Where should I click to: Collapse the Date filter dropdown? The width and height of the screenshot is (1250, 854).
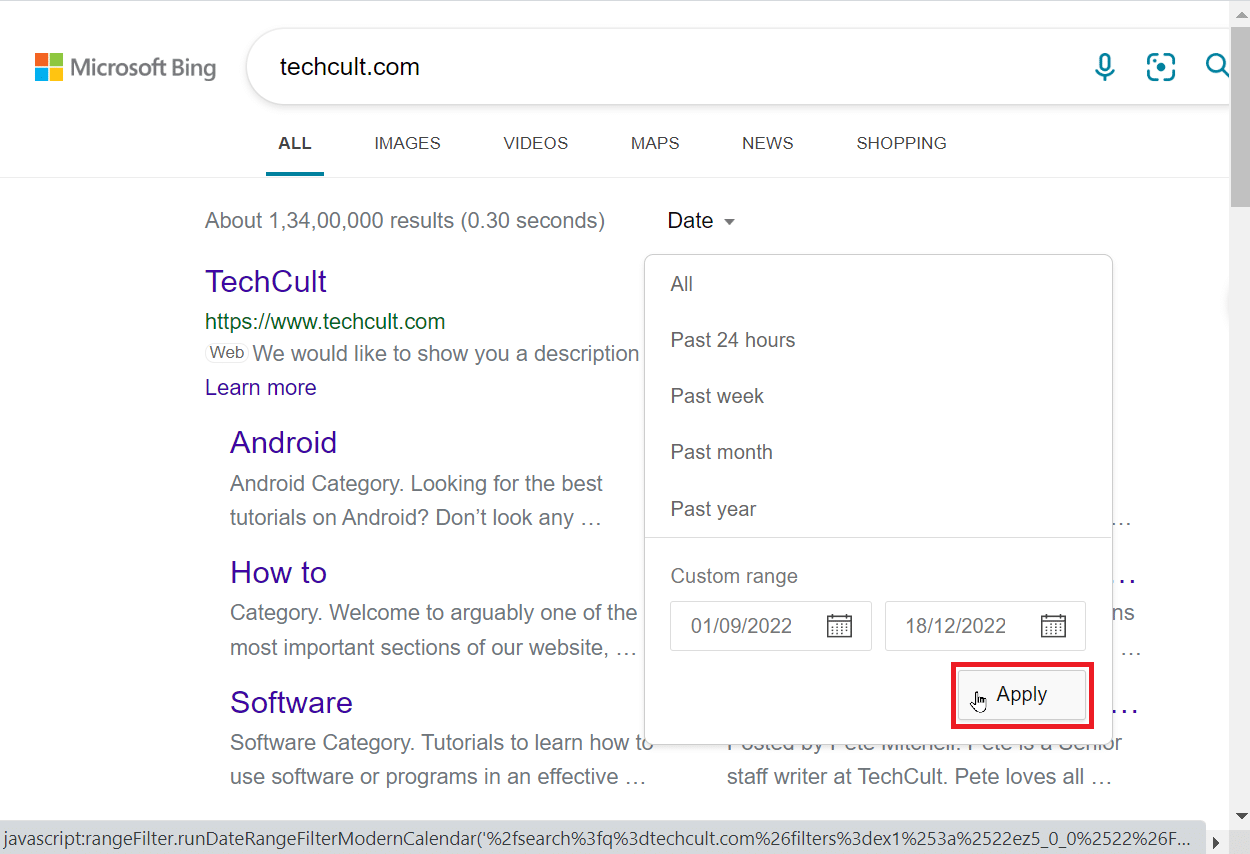[x=701, y=221]
